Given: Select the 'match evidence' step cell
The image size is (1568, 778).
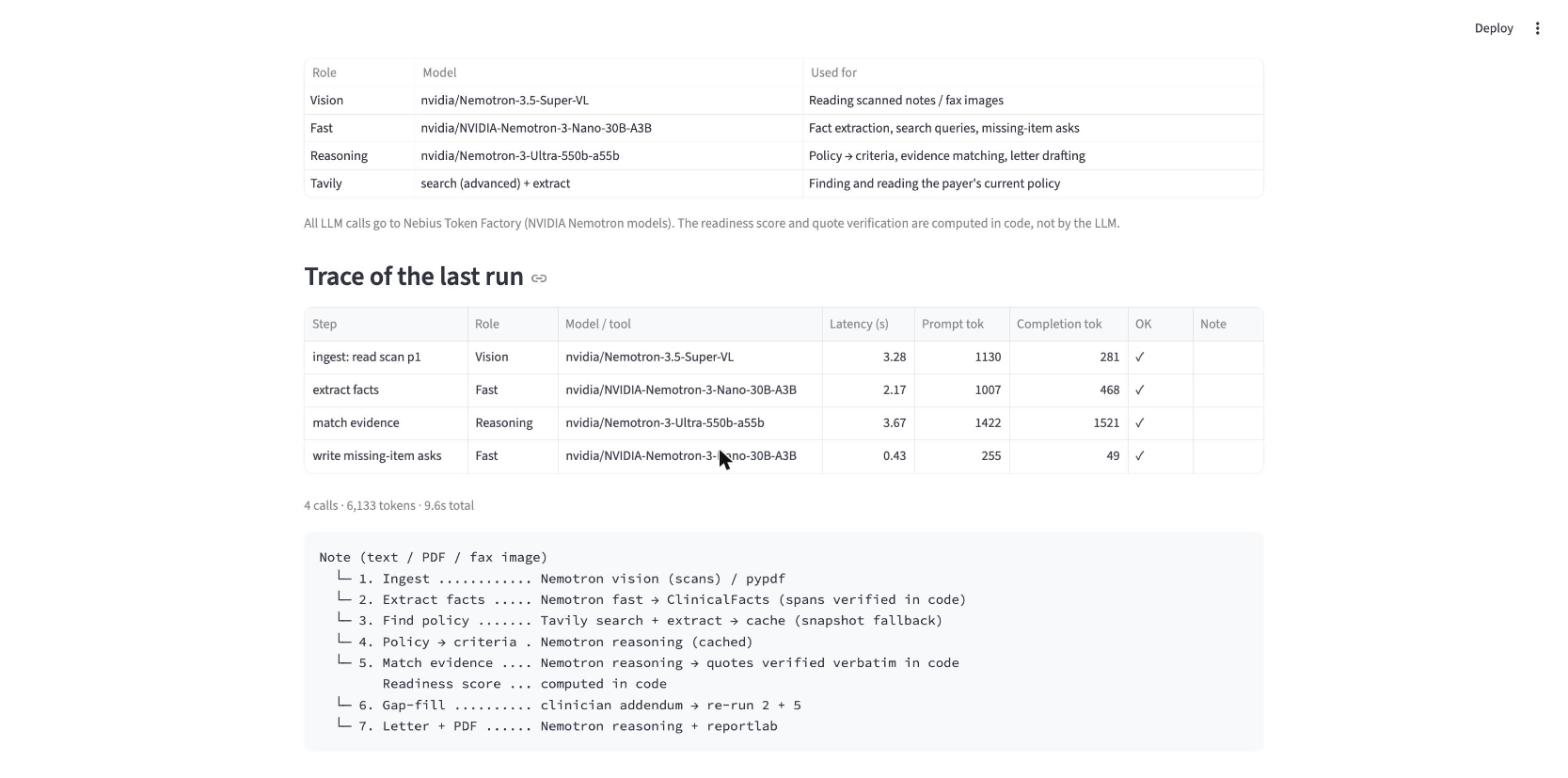Looking at the screenshot, I should coord(386,423).
